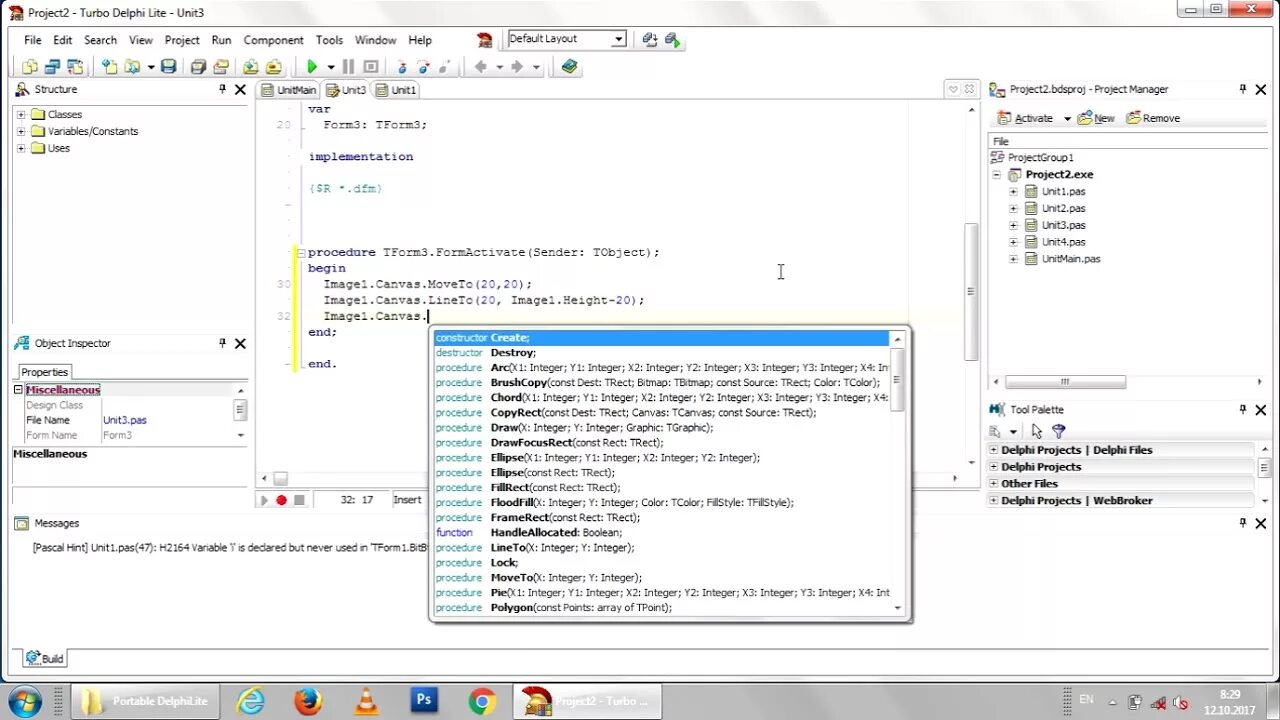The height and width of the screenshot is (720, 1280).
Task: Click the Forward navigation arrow in toolbar
Action: tap(517, 67)
